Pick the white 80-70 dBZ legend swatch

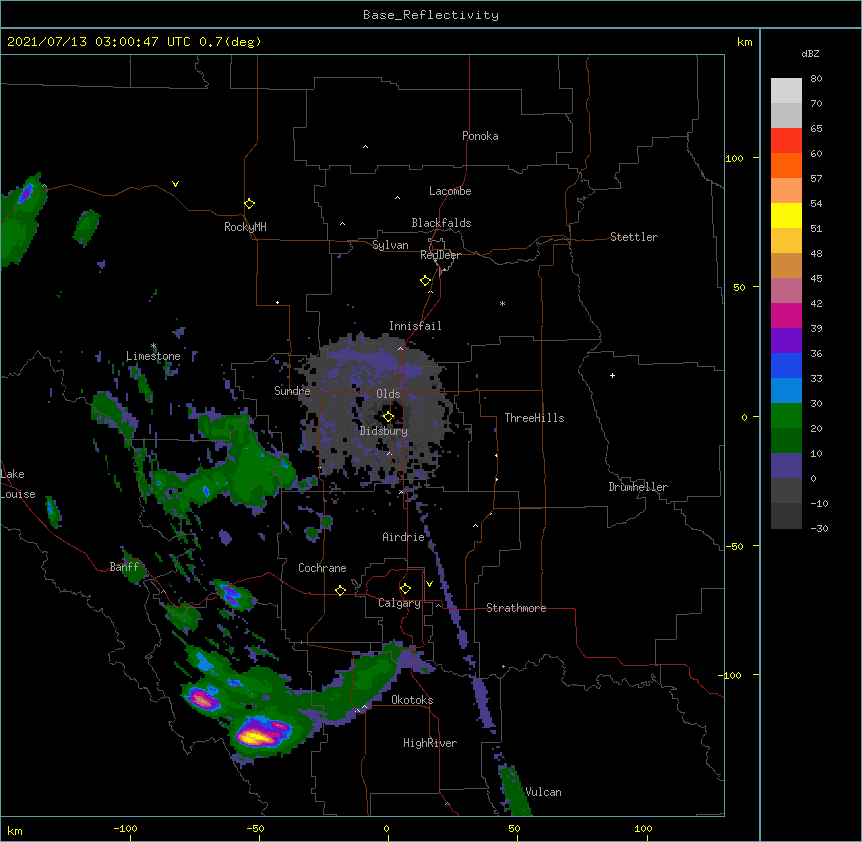point(786,90)
